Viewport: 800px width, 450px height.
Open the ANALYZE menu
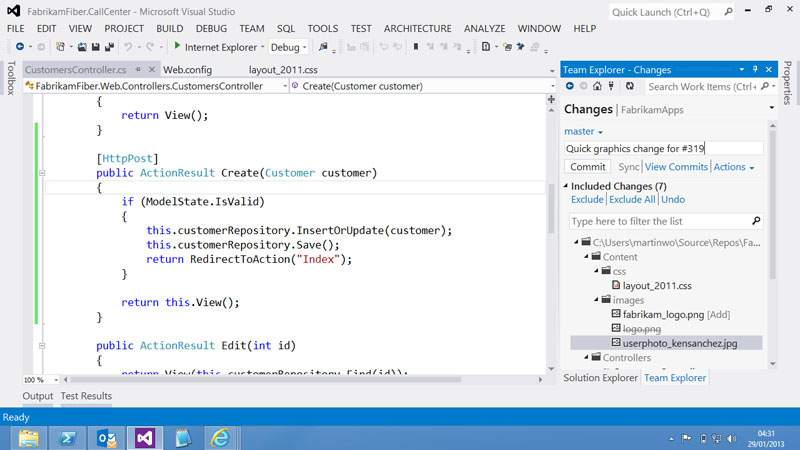click(x=484, y=29)
